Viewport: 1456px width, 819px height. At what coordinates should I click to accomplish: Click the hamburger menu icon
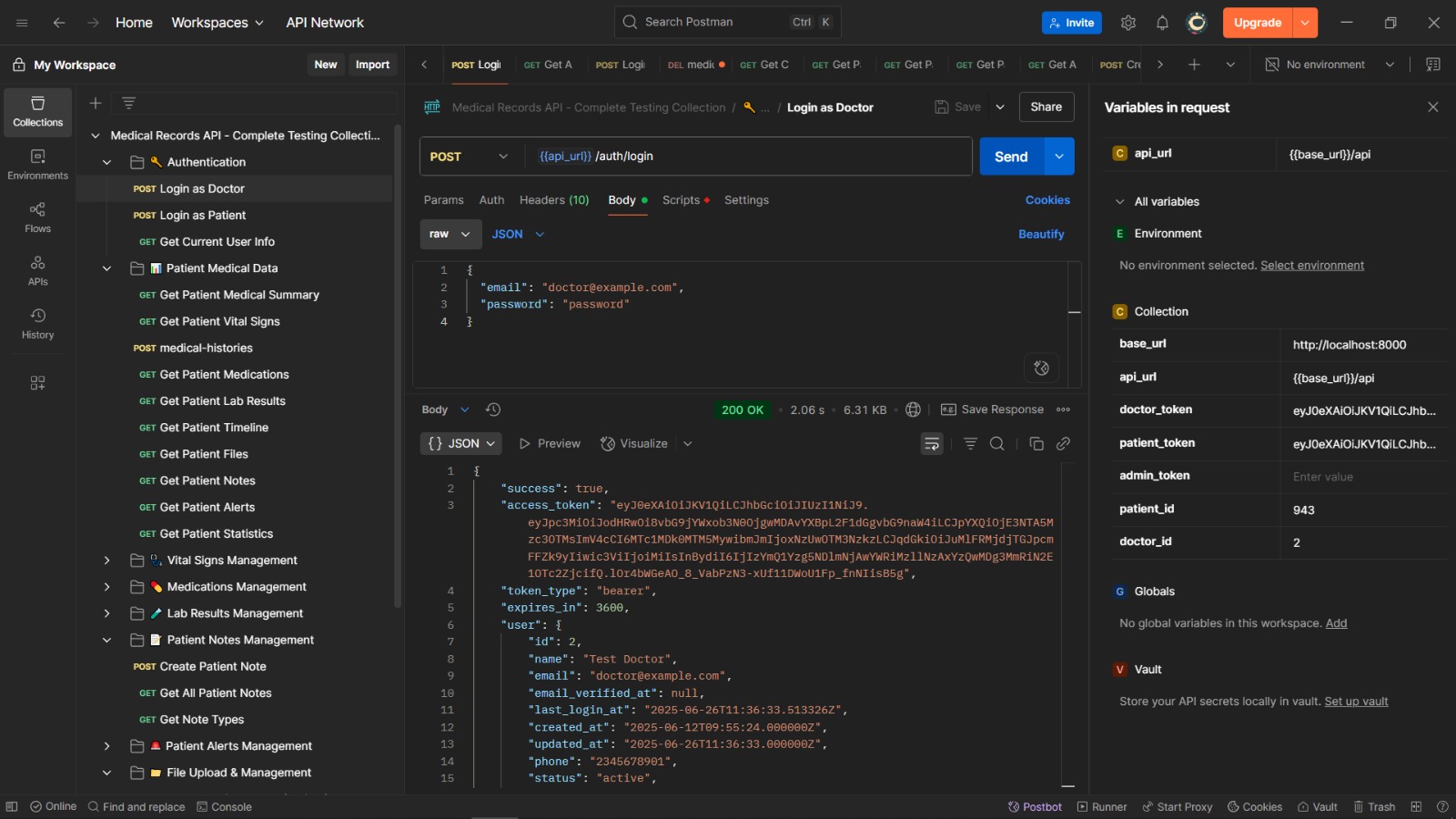[22, 23]
